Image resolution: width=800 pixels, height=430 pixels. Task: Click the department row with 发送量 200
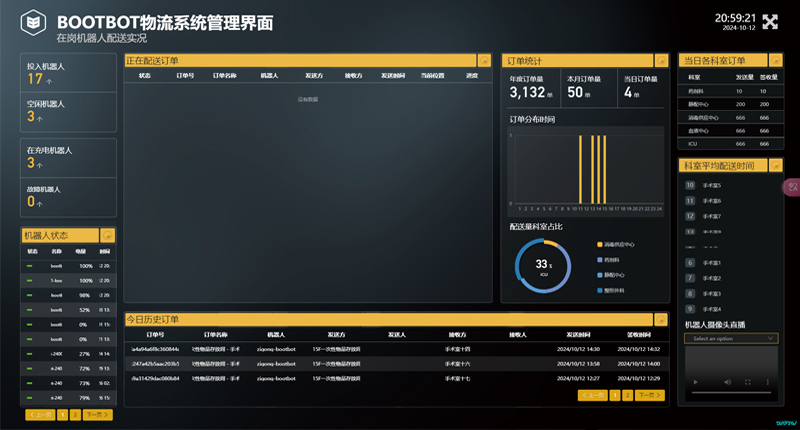pyautogui.click(x=731, y=104)
